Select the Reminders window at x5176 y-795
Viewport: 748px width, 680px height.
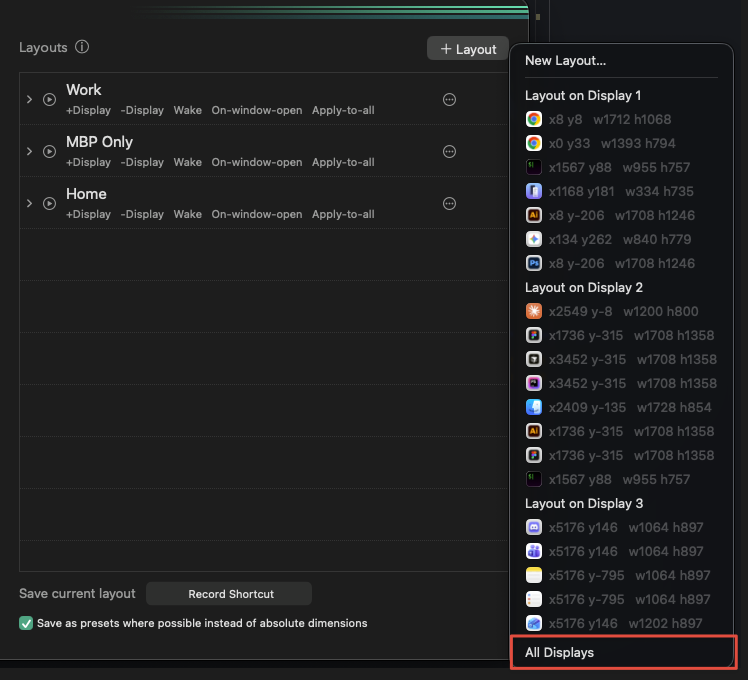click(621, 599)
